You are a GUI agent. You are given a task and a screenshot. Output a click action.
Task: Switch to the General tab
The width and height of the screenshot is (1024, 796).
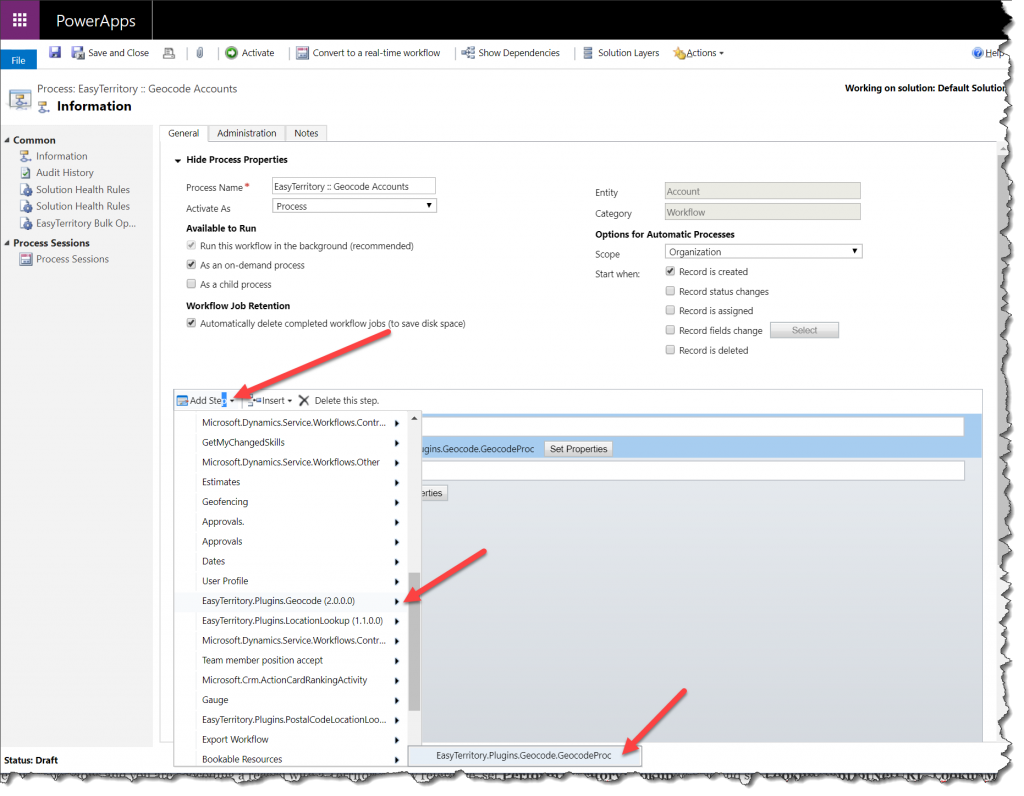click(x=184, y=133)
